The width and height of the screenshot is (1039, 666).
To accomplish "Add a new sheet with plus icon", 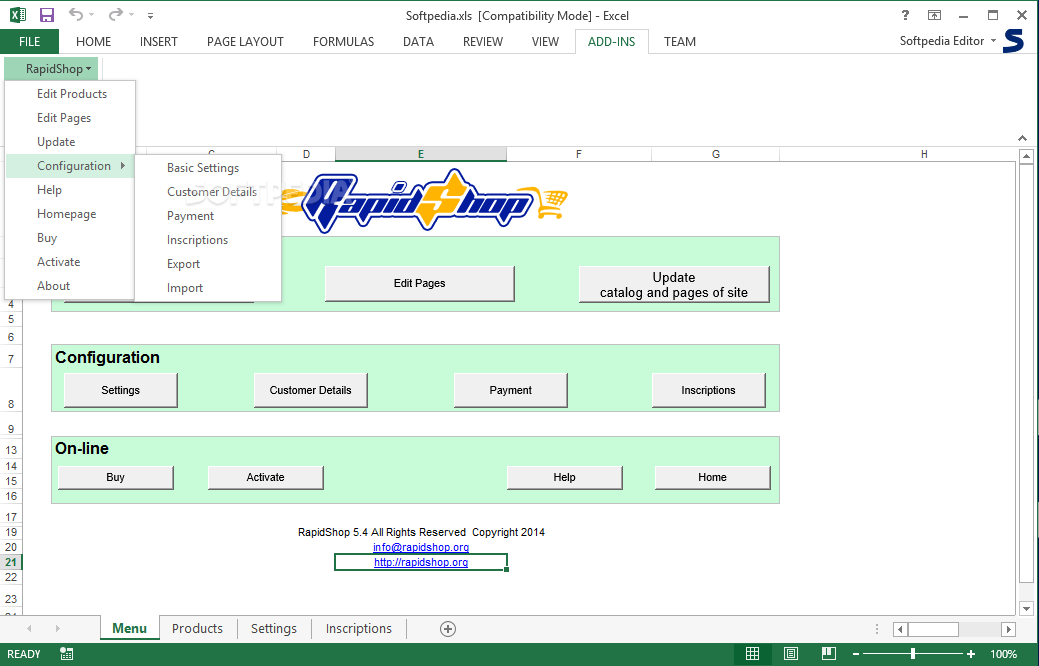I will (448, 630).
